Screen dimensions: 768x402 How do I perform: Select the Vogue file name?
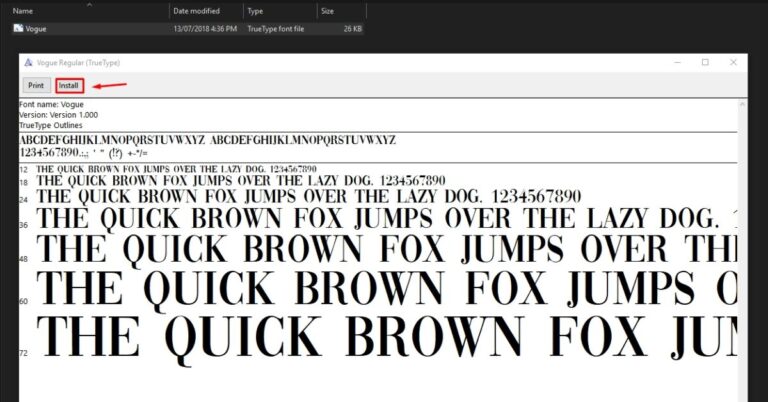pos(36,29)
